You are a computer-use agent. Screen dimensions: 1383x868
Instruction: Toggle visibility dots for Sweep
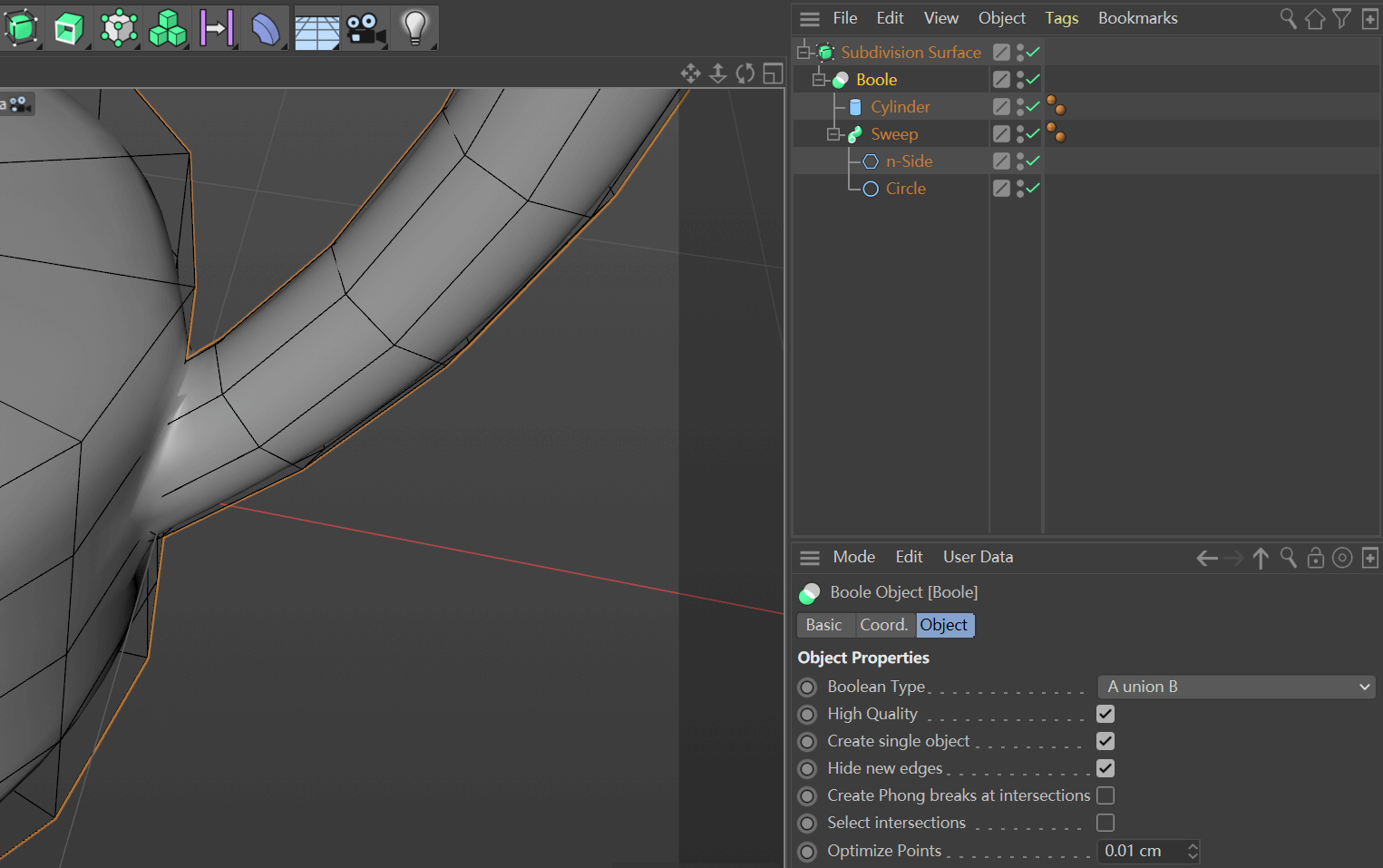click(x=1020, y=133)
